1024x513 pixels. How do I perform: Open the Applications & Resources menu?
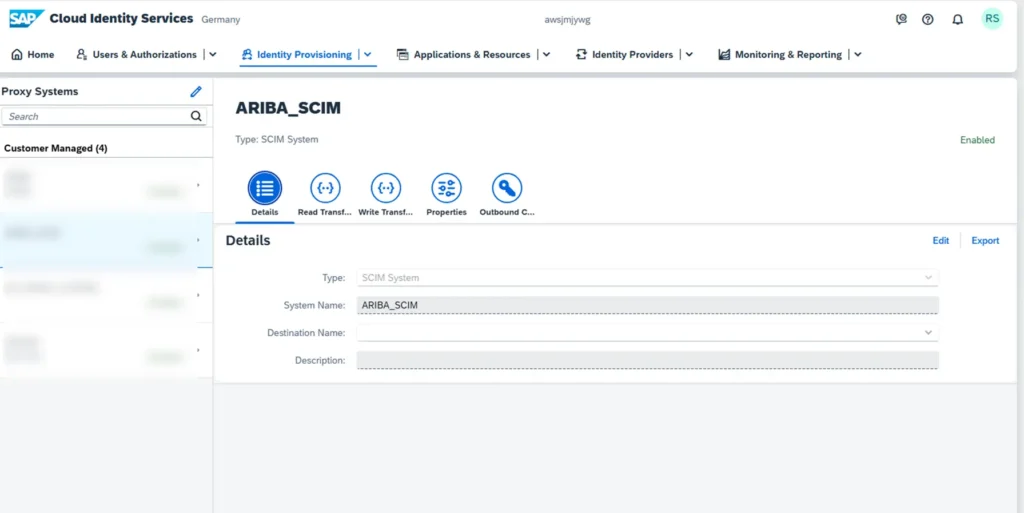464,55
